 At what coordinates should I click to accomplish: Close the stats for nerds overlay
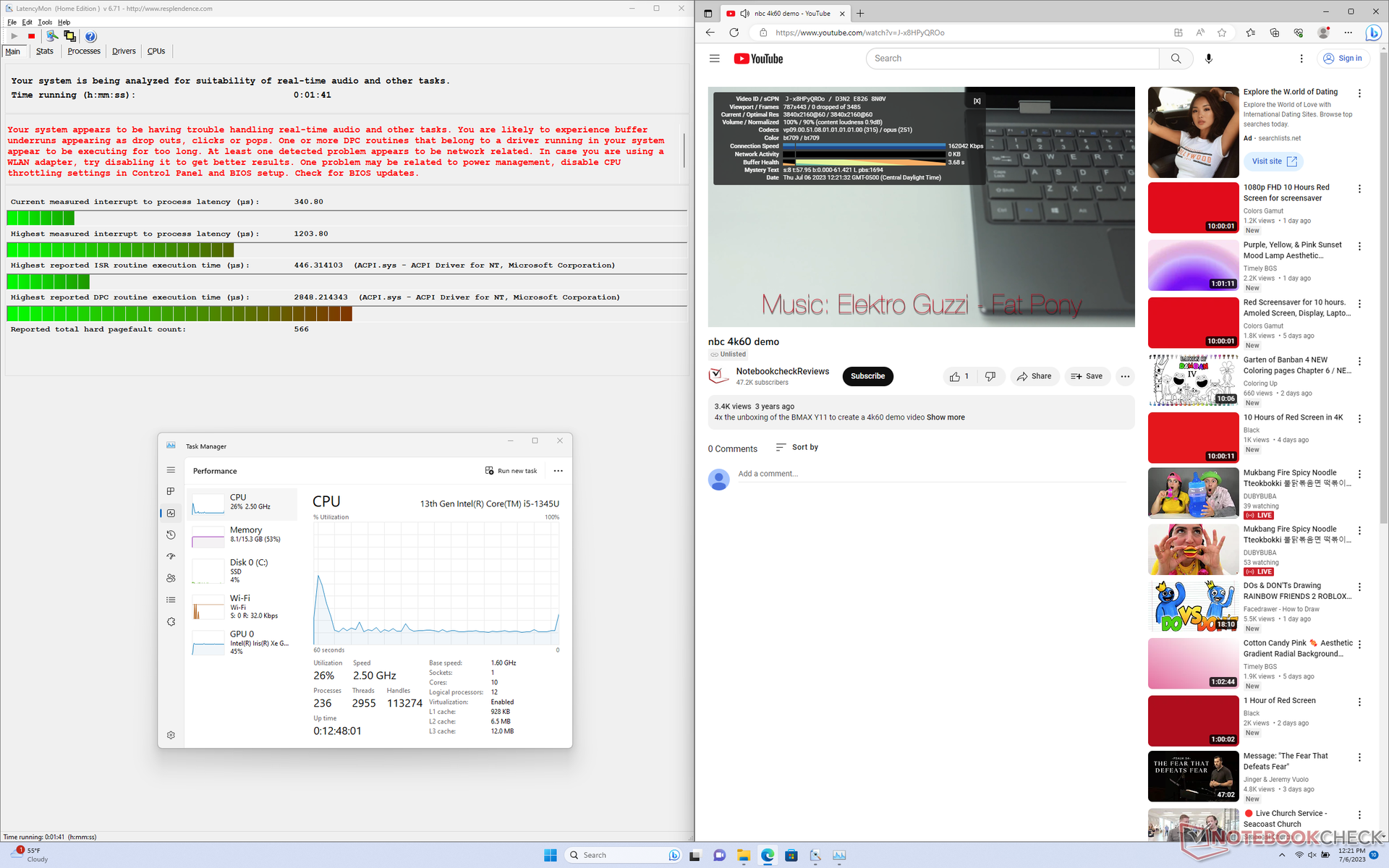[977, 101]
